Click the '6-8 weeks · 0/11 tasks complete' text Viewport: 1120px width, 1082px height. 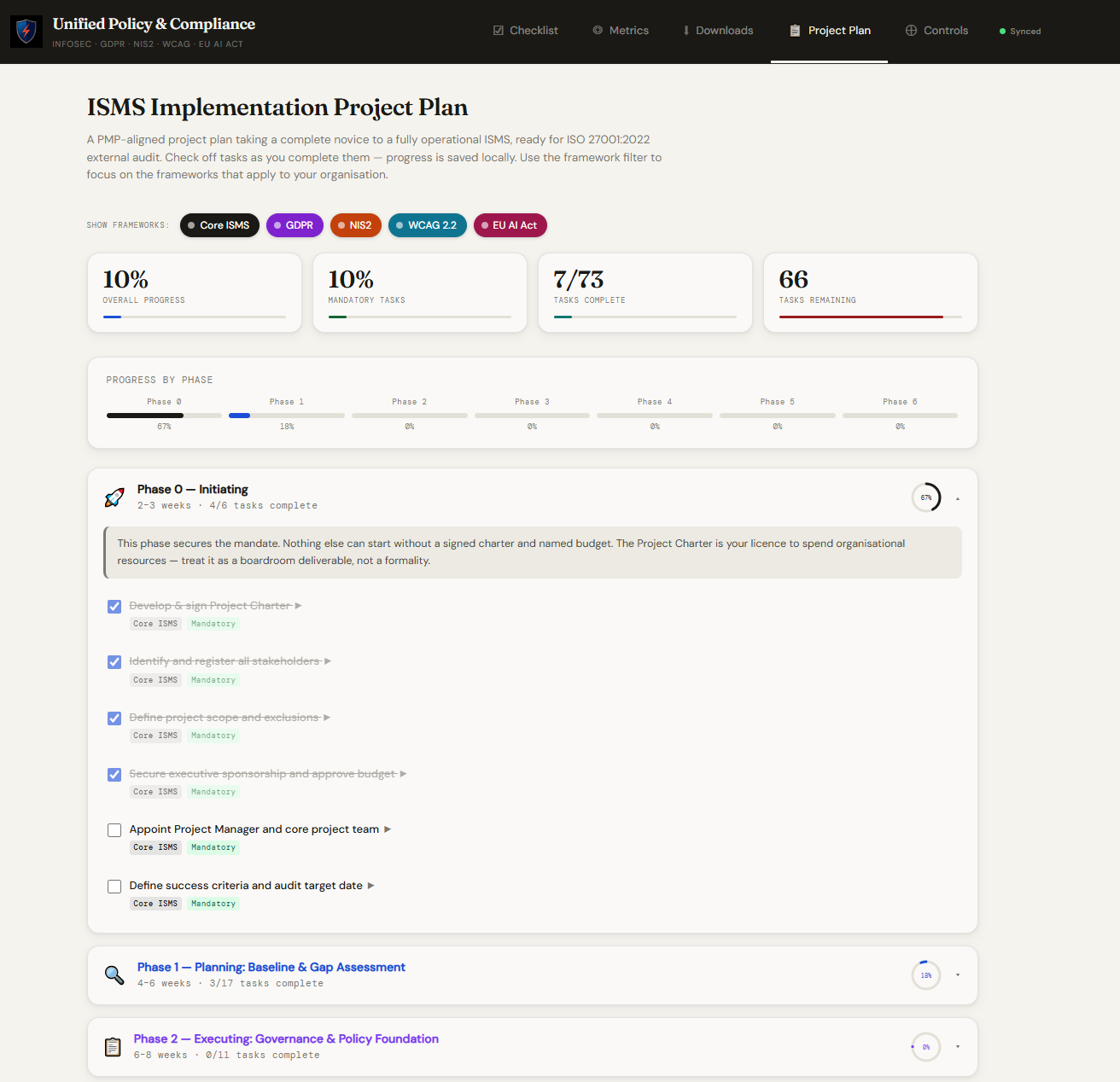coord(227,1056)
